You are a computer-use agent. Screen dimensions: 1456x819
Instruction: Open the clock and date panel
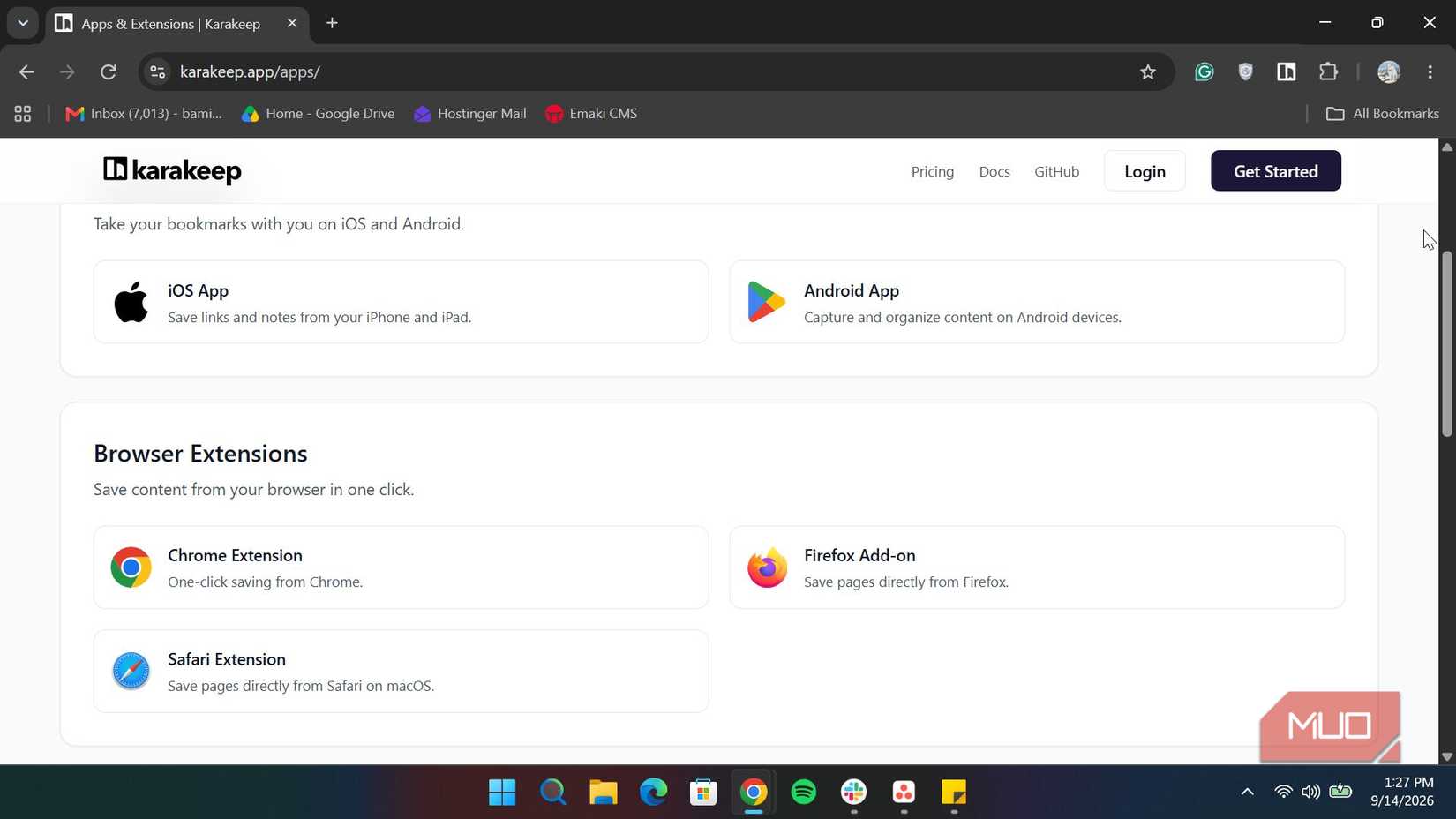click(1401, 792)
